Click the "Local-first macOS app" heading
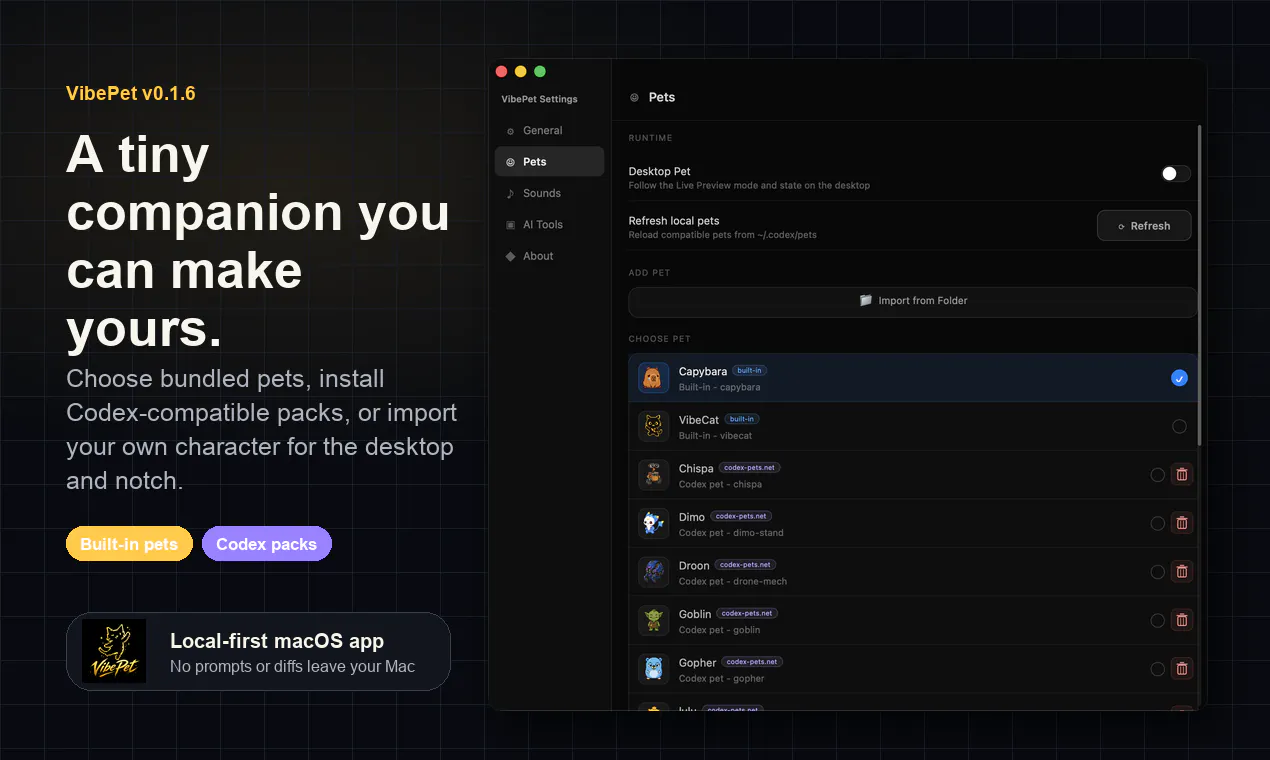1270x760 pixels. point(277,641)
